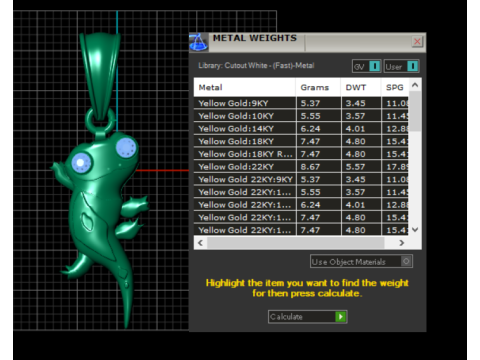The image size is (480, 360).
Task: Click the Metal Weights title bar
Action: [x=307, y=42]
